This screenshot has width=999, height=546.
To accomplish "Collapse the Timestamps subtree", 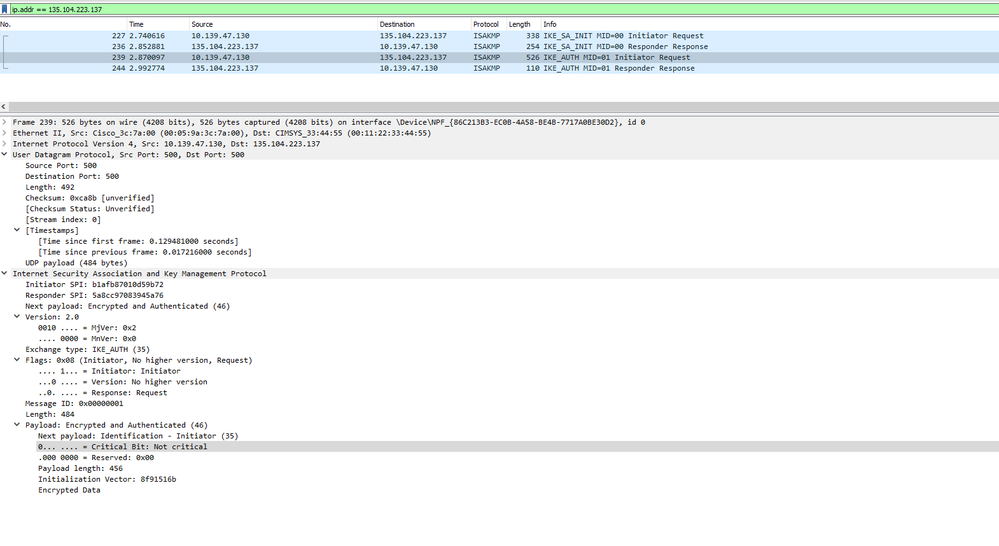I will click(x=17, y=230).
